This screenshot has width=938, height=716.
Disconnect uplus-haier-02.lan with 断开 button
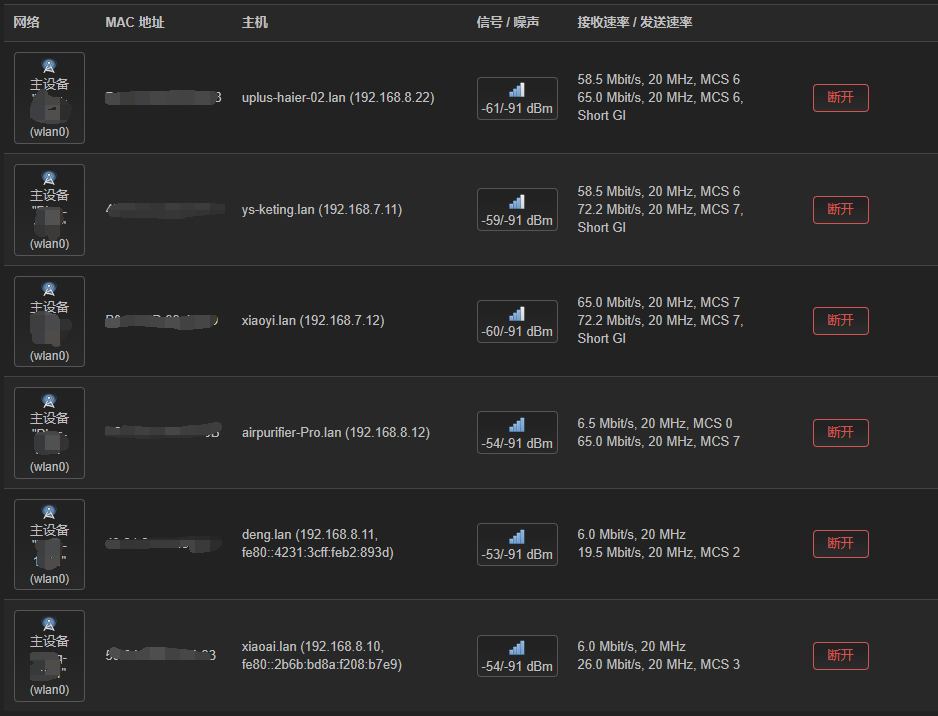(x=840, y=98)
